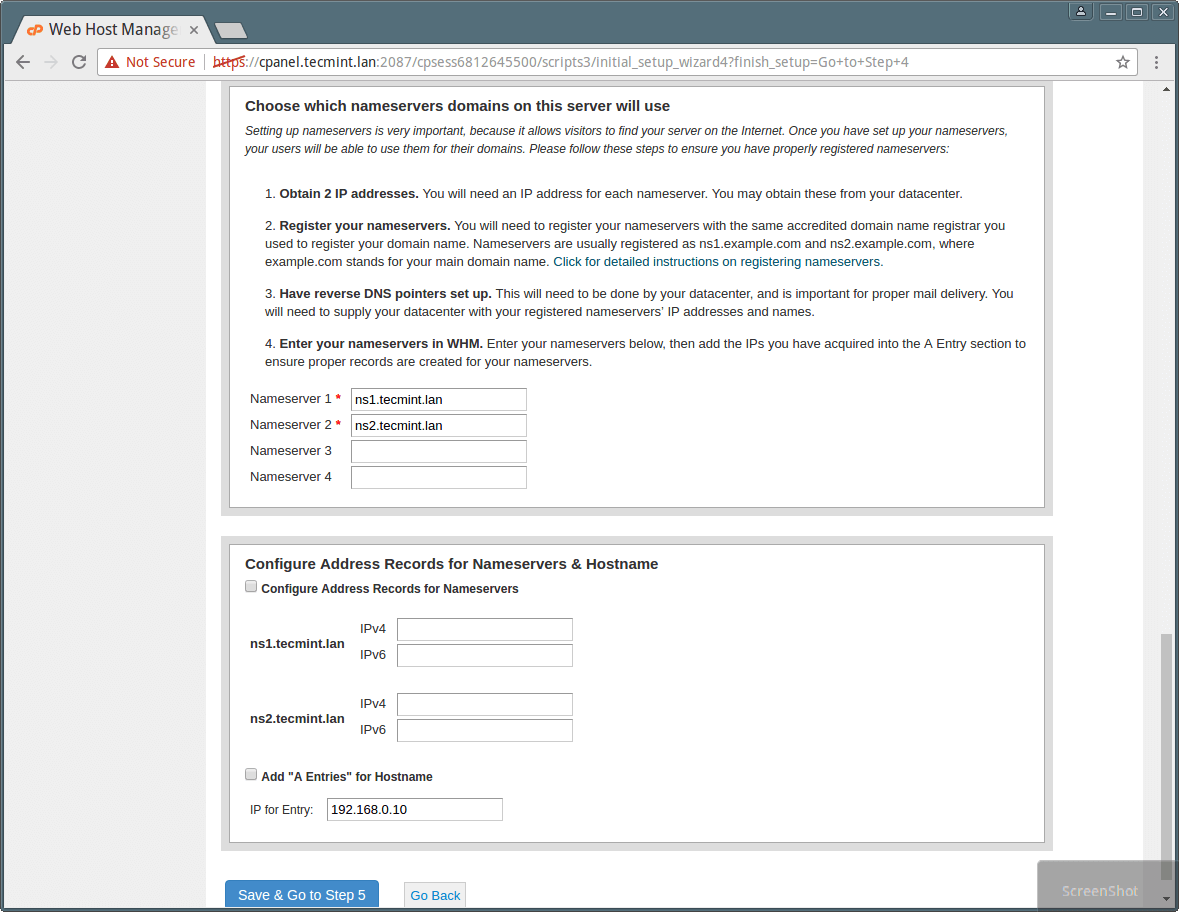Screen dimensions: 1179x912
Task: Click the cPanel favicon in the tab
Action: tap(35, 30)
